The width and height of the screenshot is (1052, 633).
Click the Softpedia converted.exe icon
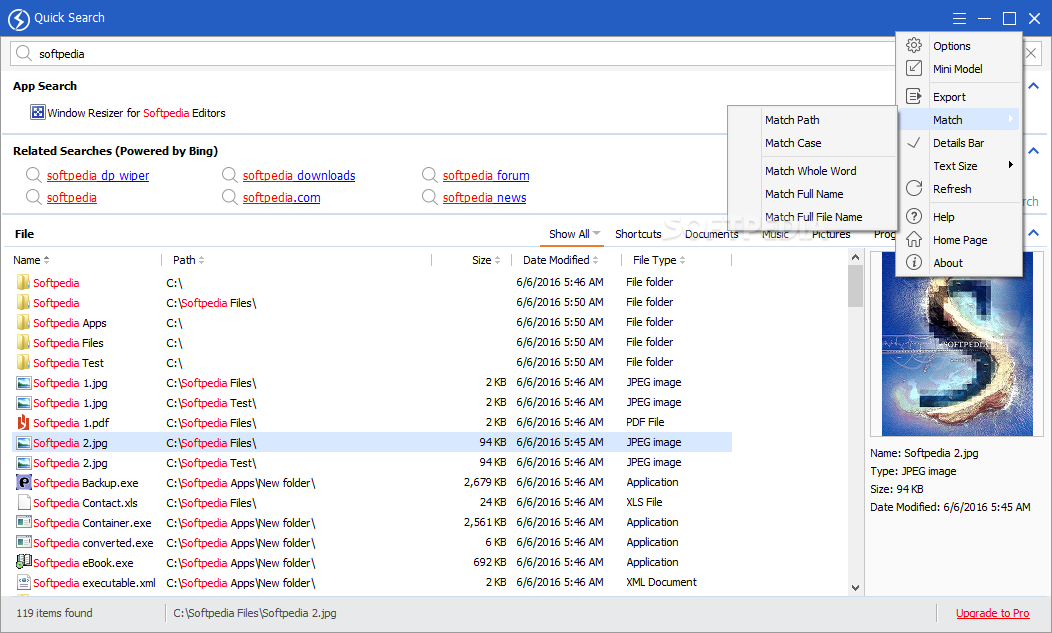click(x=23, y=542)
